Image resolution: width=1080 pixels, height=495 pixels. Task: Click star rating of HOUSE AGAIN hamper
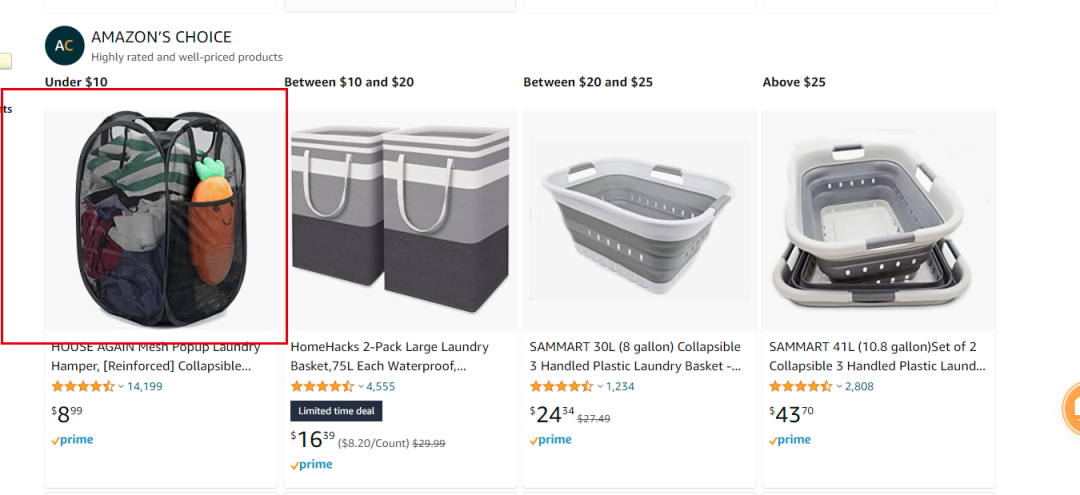[x=83, y=386]
